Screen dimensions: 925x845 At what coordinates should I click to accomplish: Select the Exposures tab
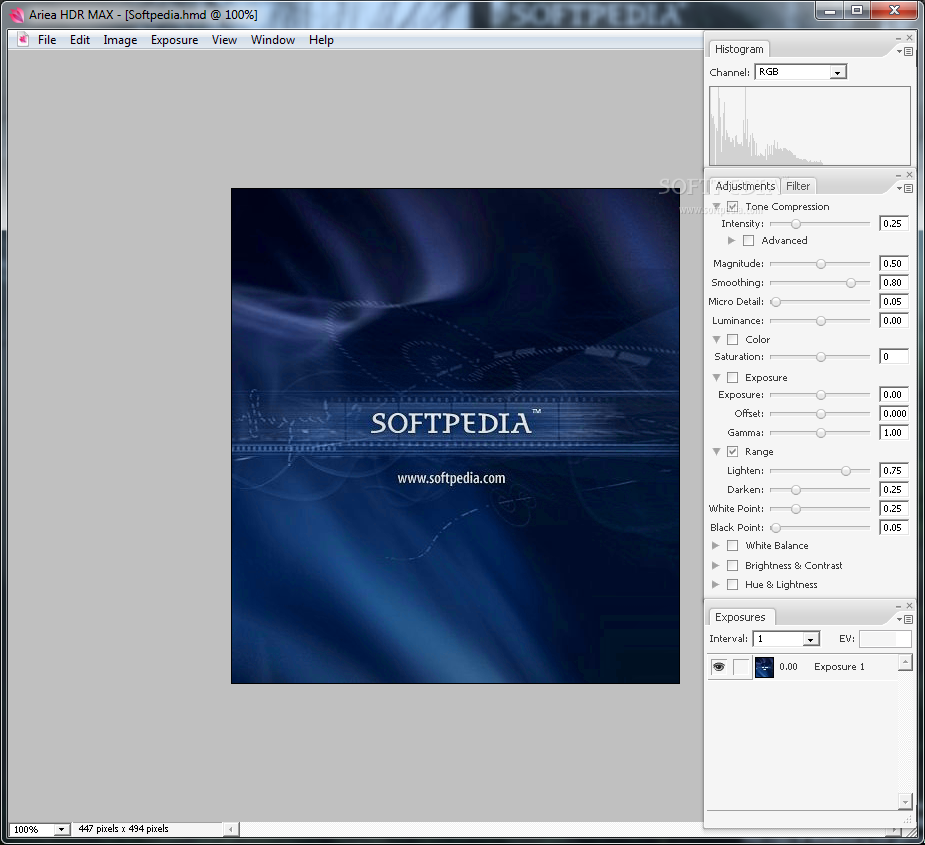tap(740, 617)
